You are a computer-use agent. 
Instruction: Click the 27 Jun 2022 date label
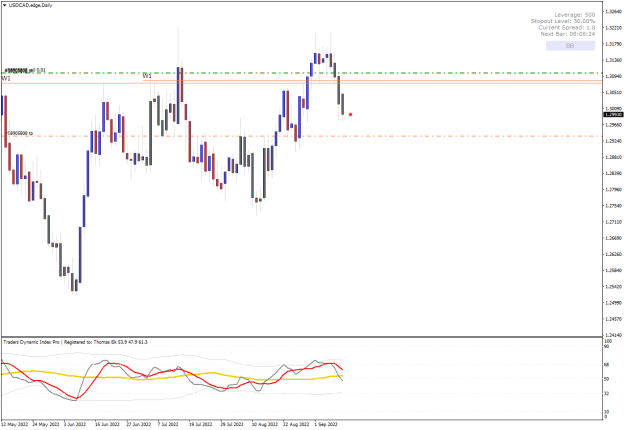coord(139,424)
